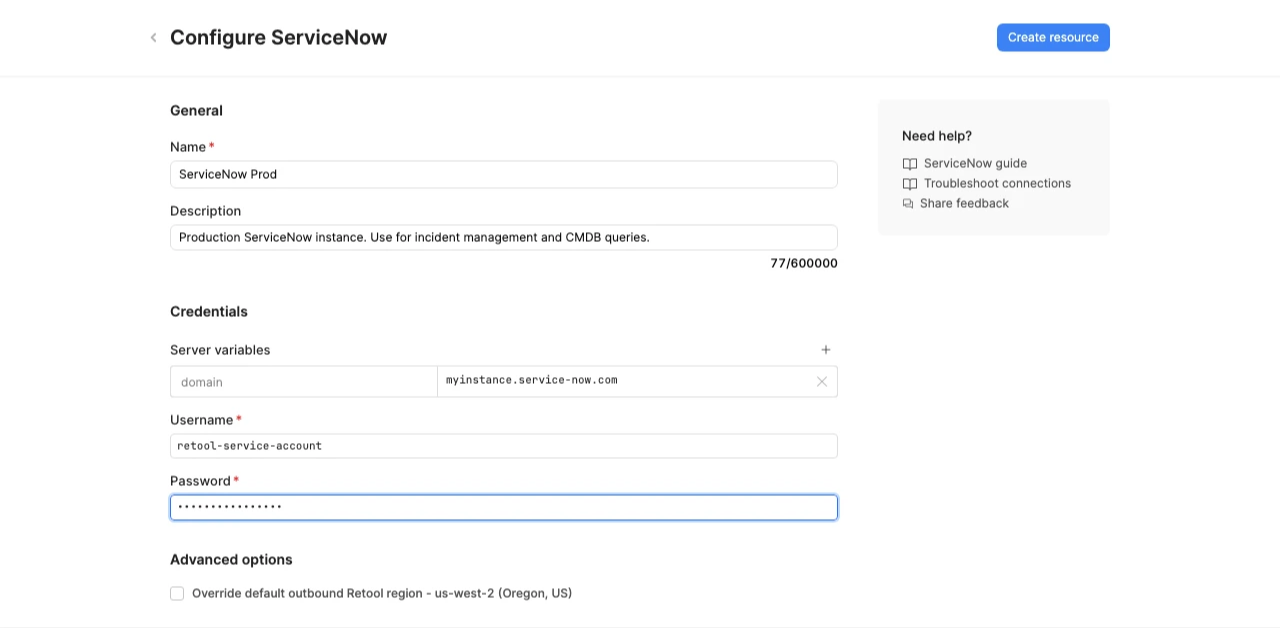Image resolution: width=1280 pixels, height=628 pixels.
Task: Click the Username field with retool-service-account
Action: tap(503, 446)
